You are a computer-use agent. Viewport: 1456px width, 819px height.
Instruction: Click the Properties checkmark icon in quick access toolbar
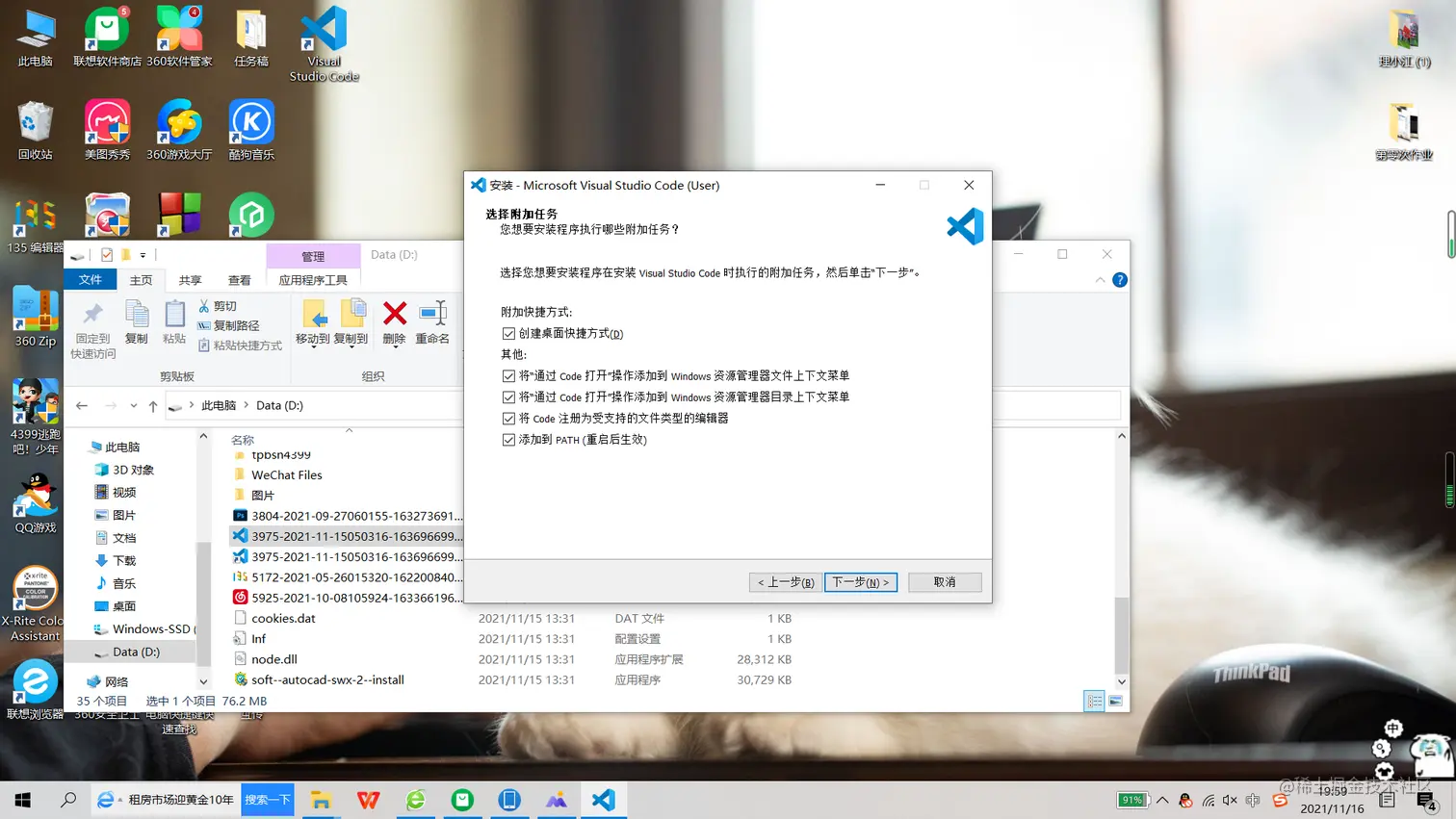[107, 255]
